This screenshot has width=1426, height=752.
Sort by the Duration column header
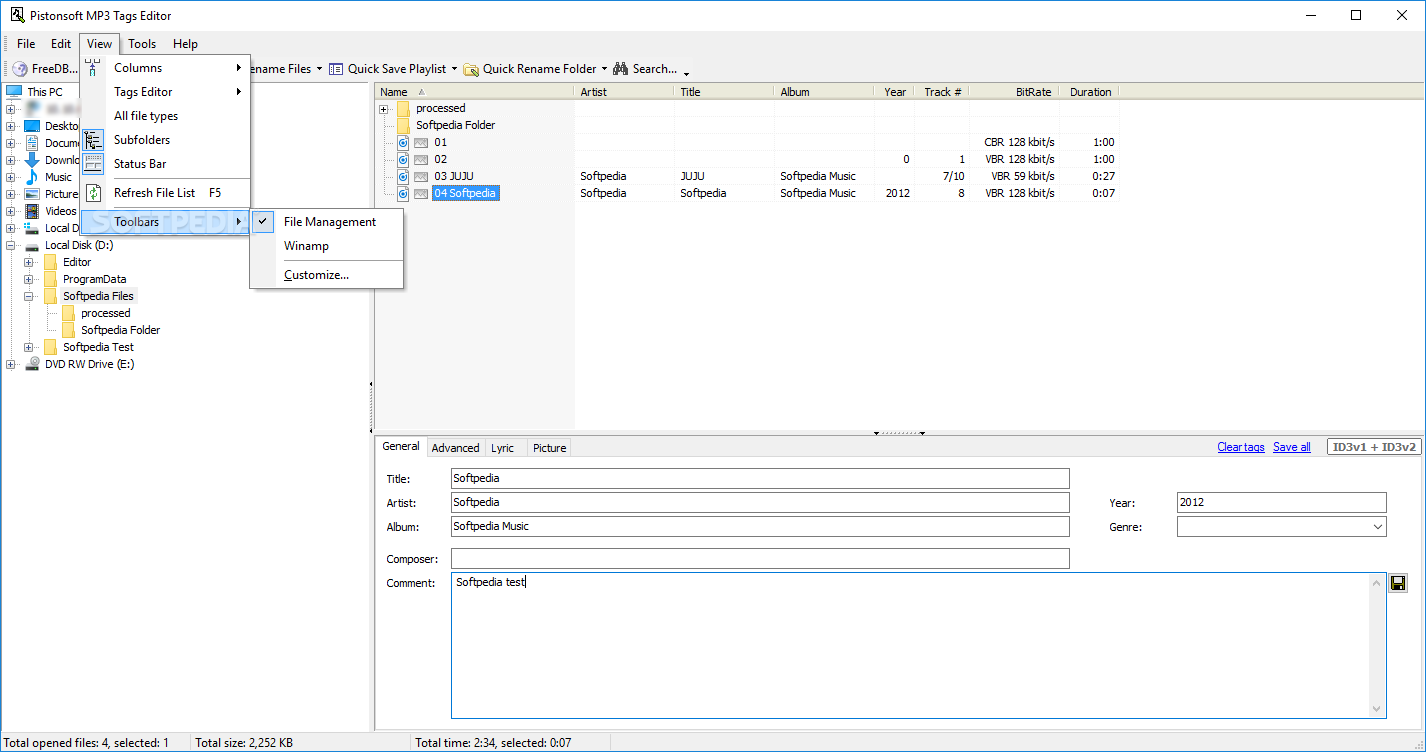(x=1089, y=92)
